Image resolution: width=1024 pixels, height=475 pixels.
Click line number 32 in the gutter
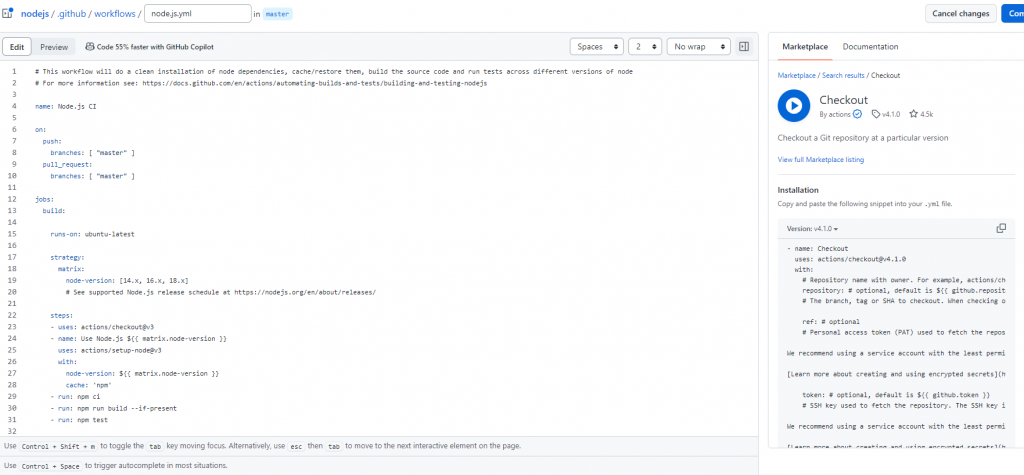point(14,432)
